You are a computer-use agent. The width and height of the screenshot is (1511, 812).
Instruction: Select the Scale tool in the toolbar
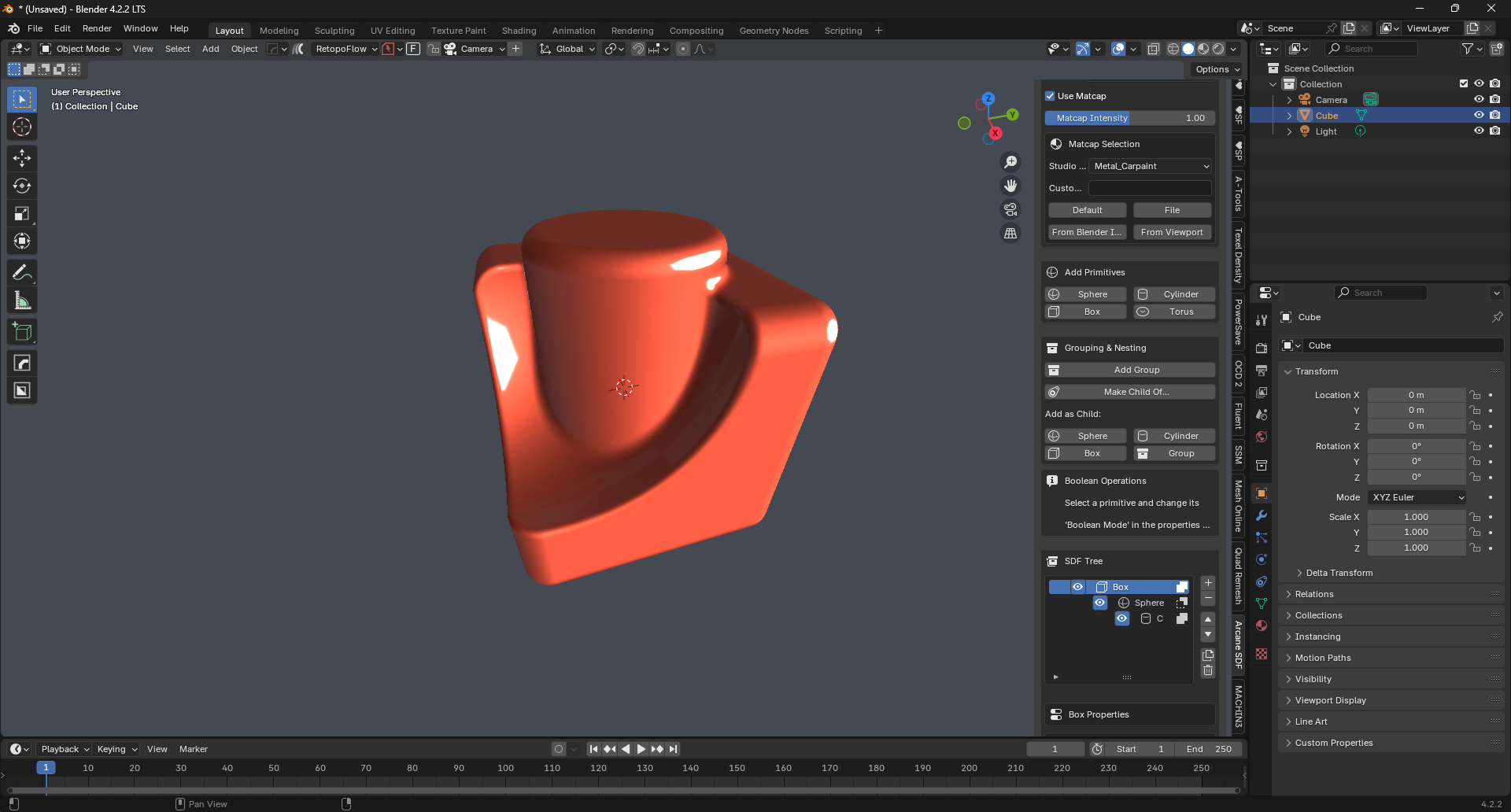22,213
